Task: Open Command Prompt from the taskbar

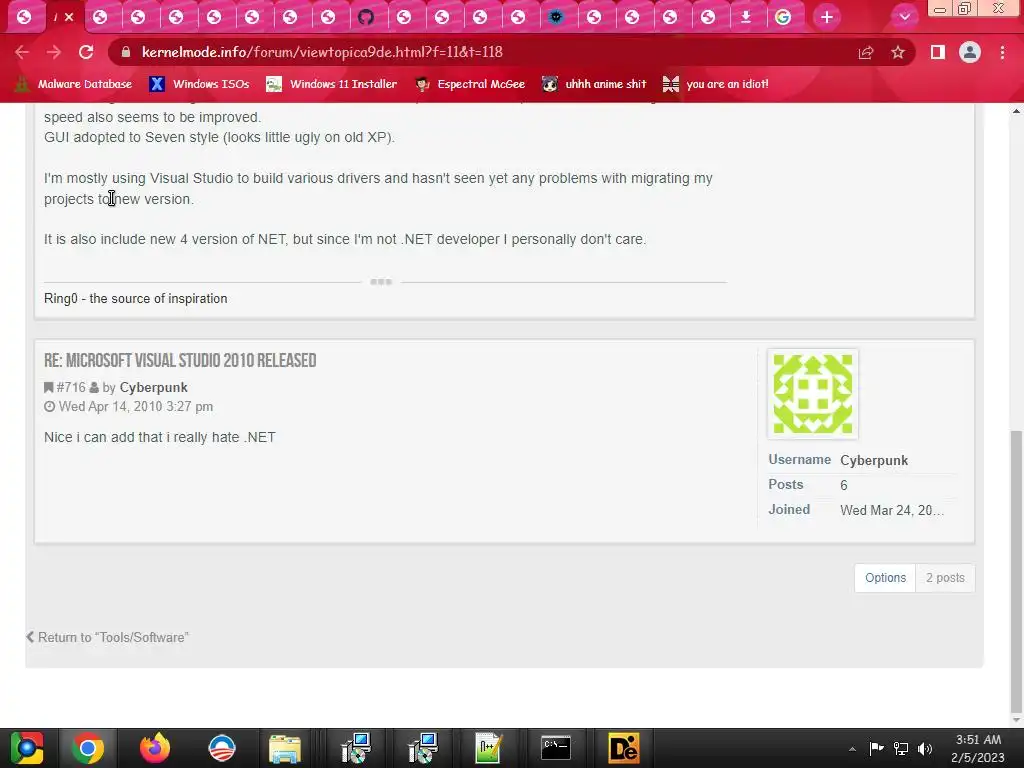Action: [556, 748]
